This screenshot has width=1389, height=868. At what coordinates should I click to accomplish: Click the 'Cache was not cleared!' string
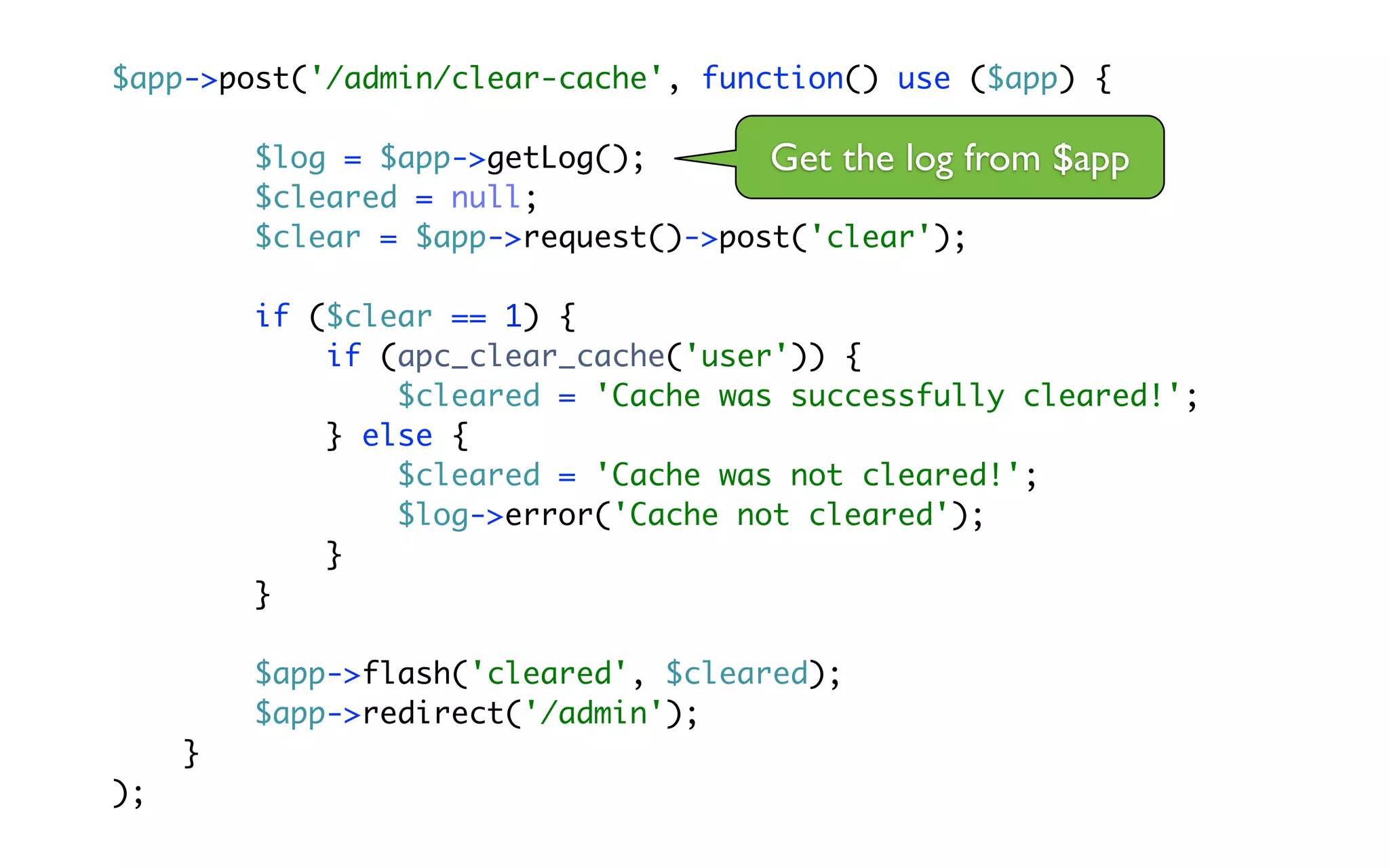(x=808, y=475)
